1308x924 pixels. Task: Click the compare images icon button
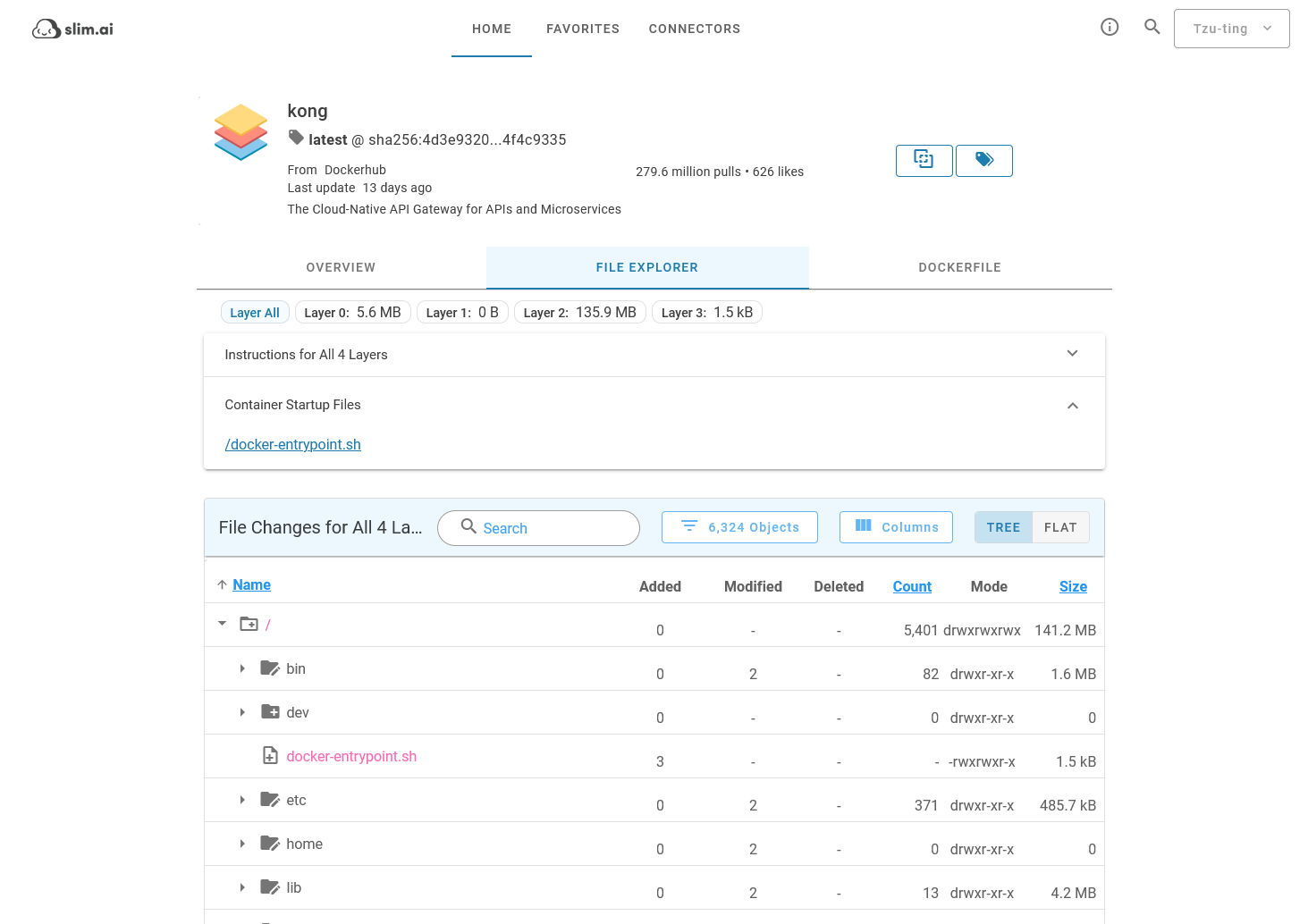tap(924, 160)
